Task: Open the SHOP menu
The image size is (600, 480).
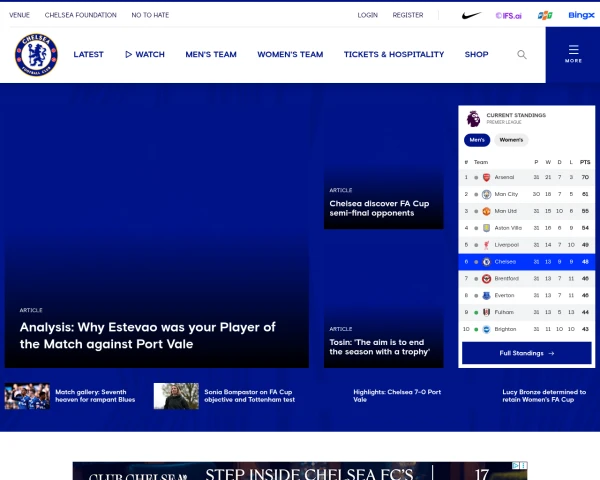Action: [476, 54]
